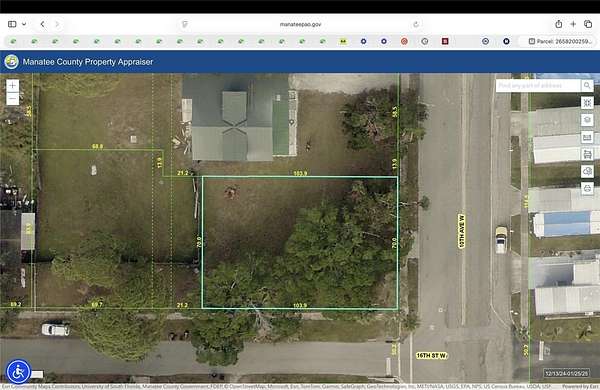Reload the page with the refresh icon
The height and width of the screenshot is (390, 600).
pos(416,24)
